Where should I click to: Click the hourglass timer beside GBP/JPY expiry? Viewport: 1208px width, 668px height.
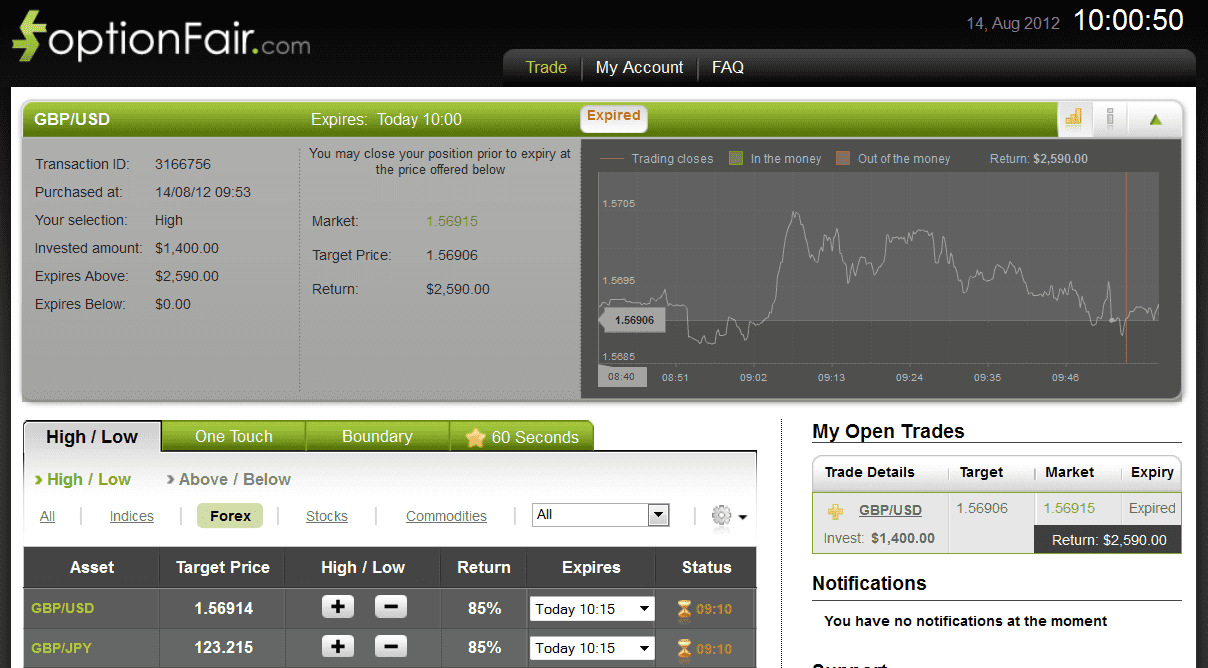681,647
